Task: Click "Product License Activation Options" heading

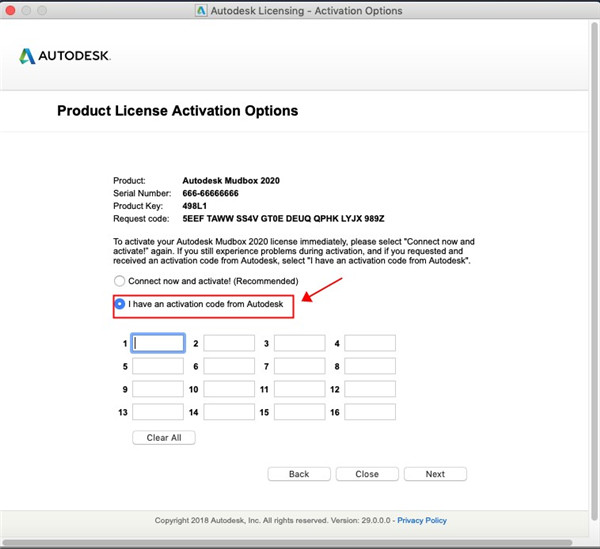Action: tap(178, 111)
